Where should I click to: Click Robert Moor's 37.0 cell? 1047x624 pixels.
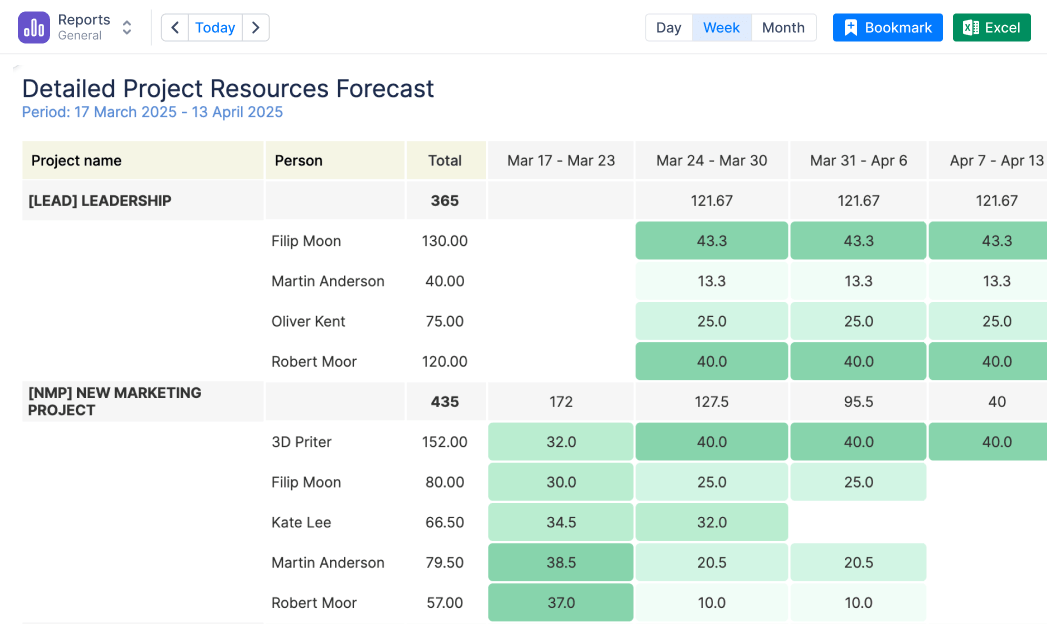(561, 603)
